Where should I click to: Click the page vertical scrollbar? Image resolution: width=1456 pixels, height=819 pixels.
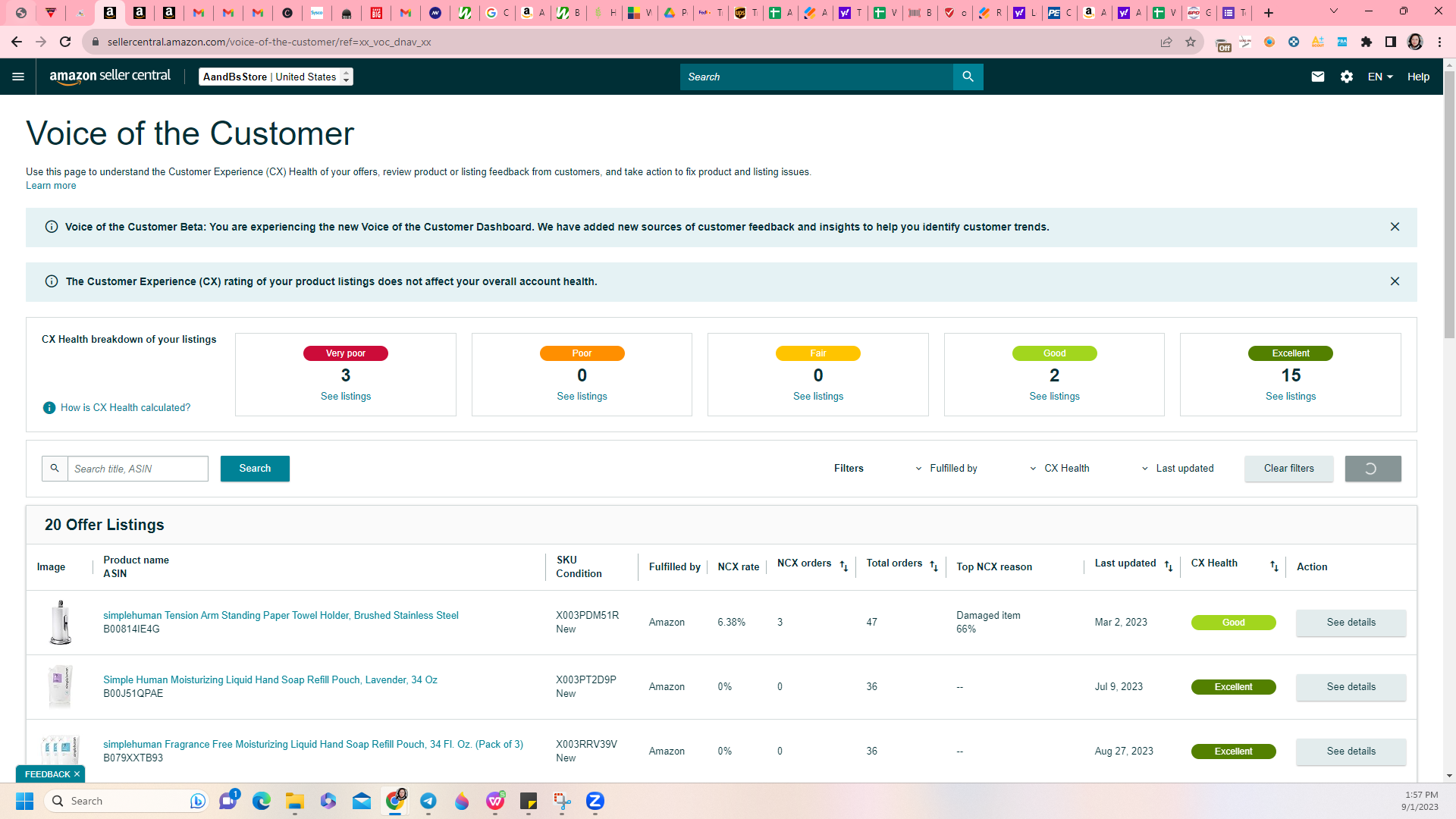1449,205
